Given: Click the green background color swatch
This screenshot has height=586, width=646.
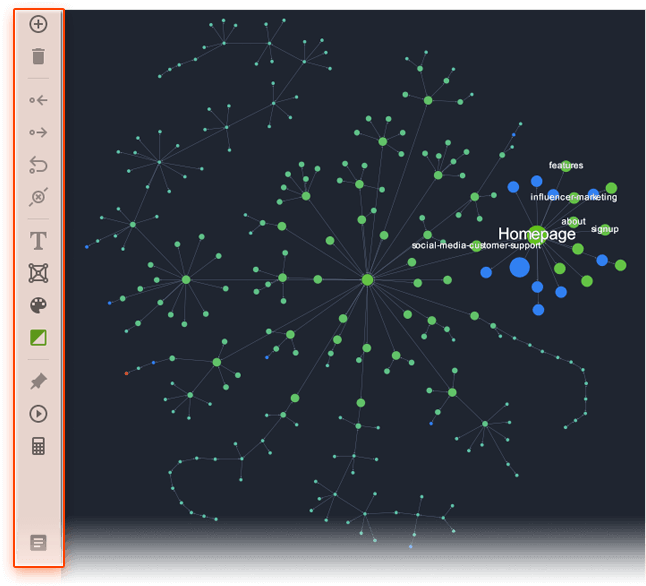Looking at the screenshot, I should coord(39,337).
